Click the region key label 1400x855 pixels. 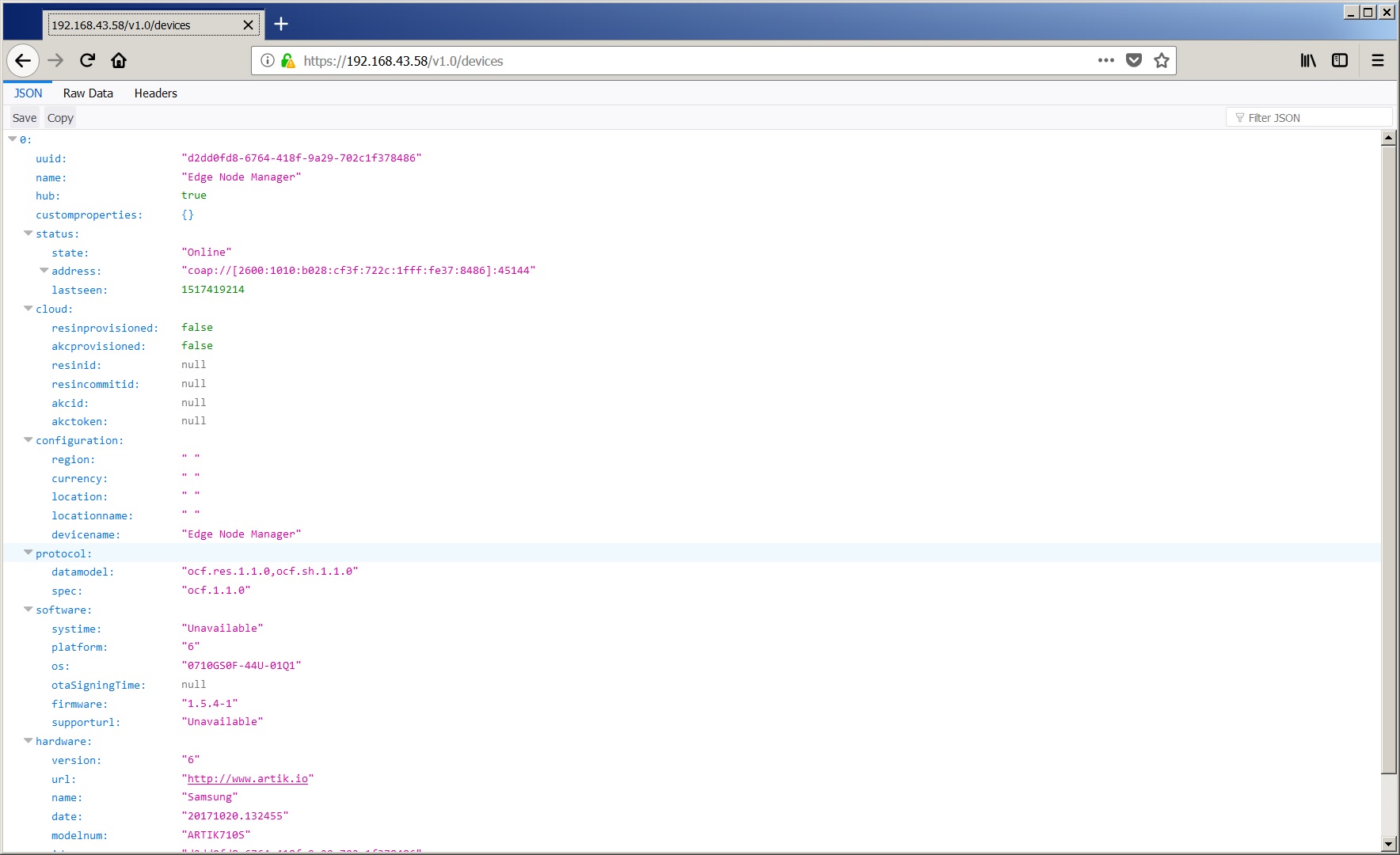pos(74,460)
